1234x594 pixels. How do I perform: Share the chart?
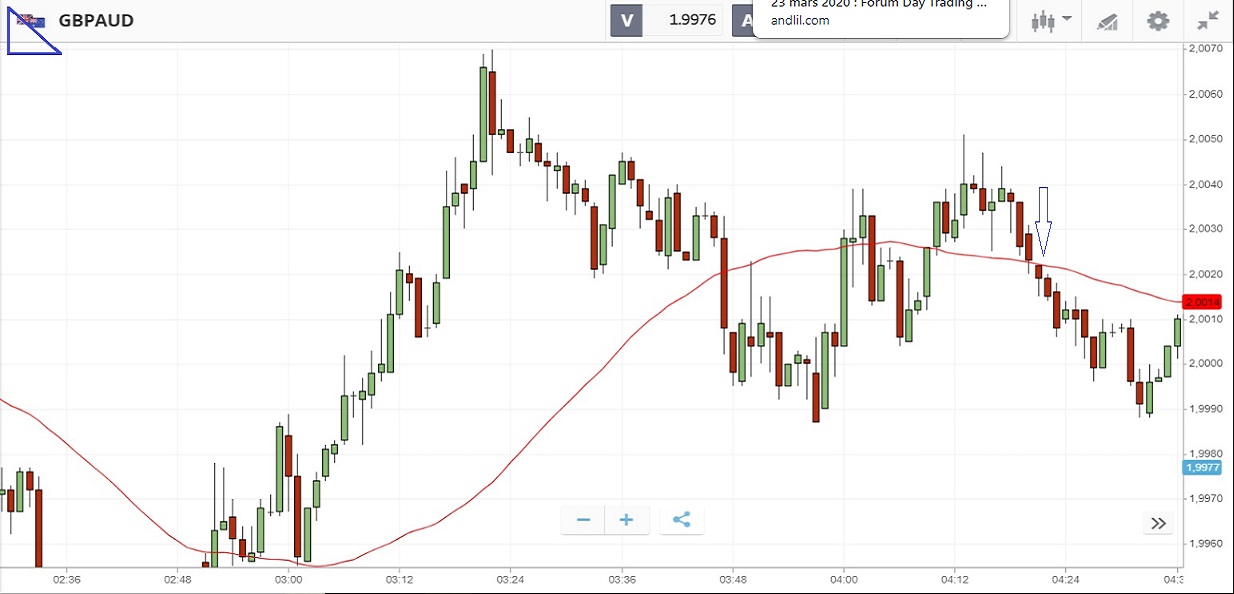point(682,520)
